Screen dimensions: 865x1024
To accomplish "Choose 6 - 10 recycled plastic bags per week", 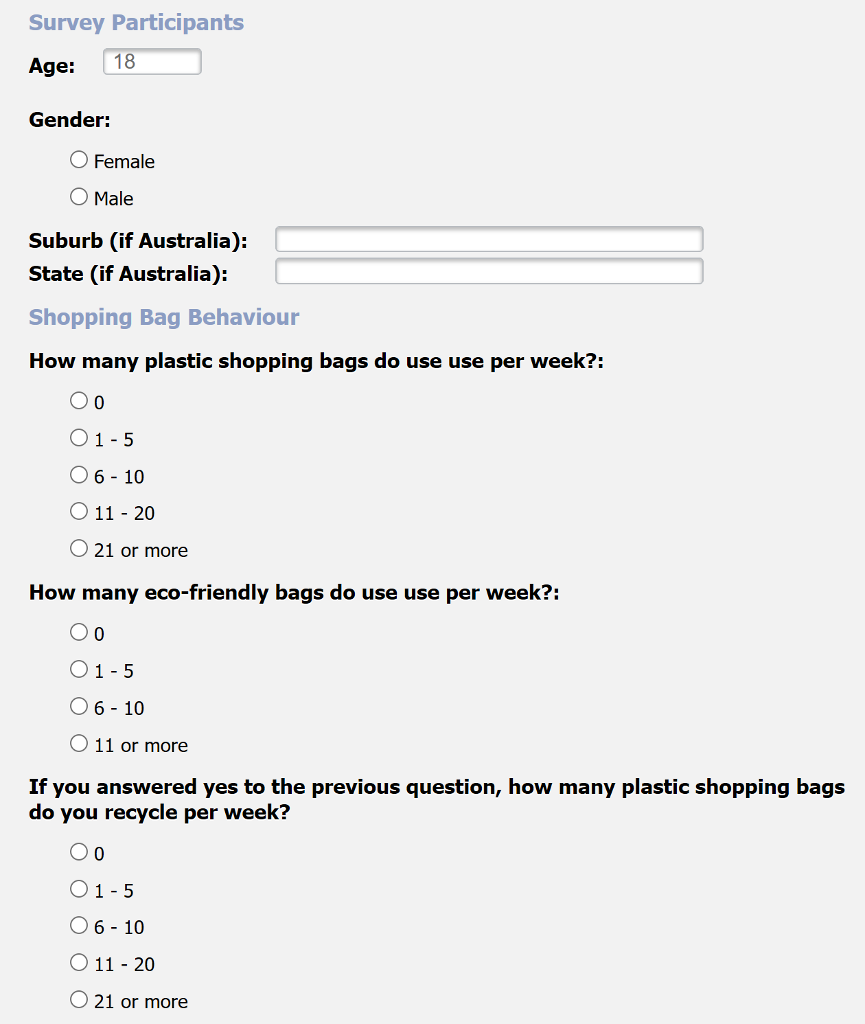I will (78, 925).
